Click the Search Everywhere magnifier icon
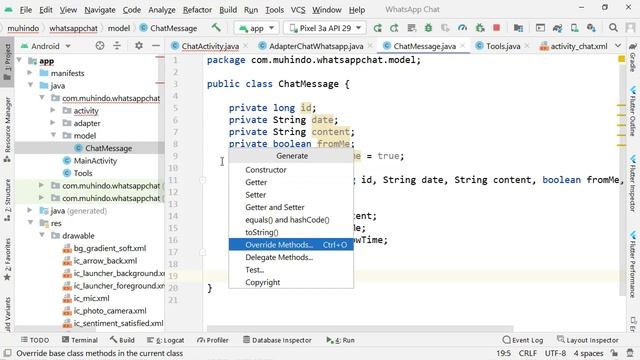The image size is (640, 360). point(613,28)
